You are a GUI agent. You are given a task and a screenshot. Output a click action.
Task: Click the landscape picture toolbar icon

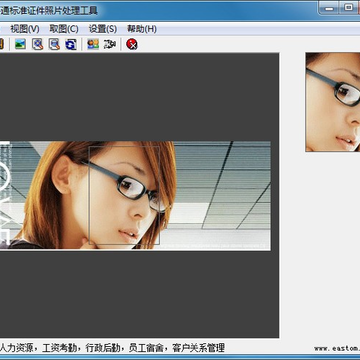pyautogui.click(x=20, y=44)
